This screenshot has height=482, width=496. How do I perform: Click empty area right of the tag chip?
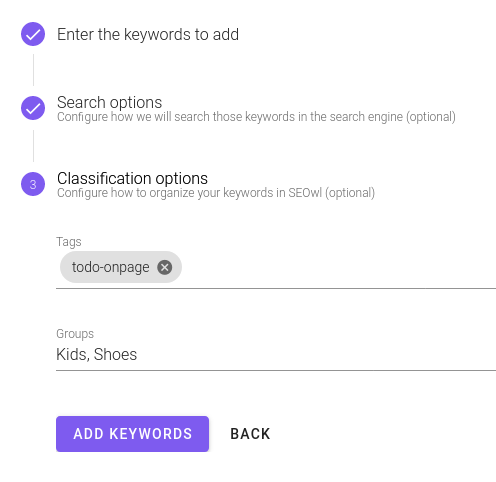(337, 267)
